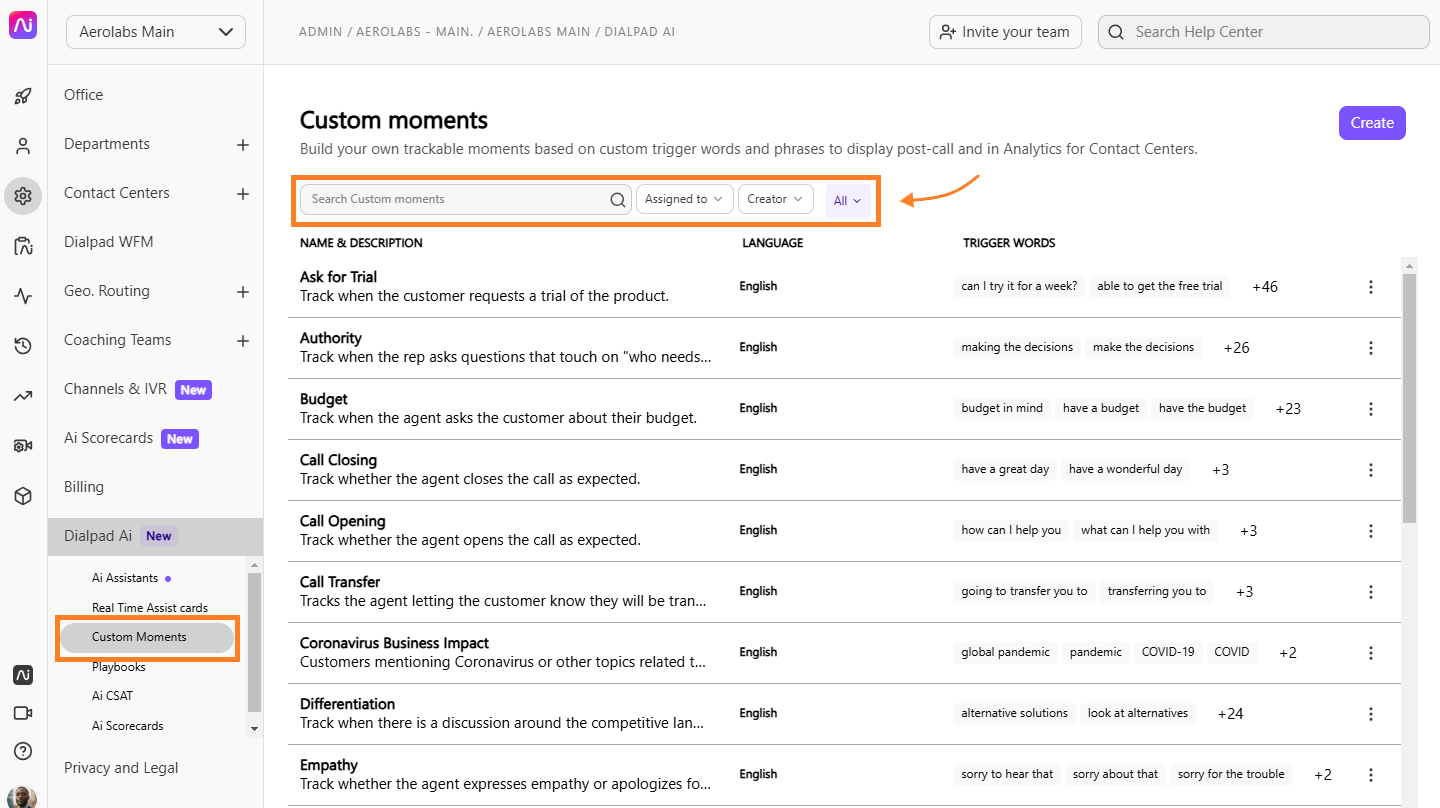This screenshot has height=808, width=1440.
Task: Open the three-dot menu for Call Opening
Action: pos(1371,531)
